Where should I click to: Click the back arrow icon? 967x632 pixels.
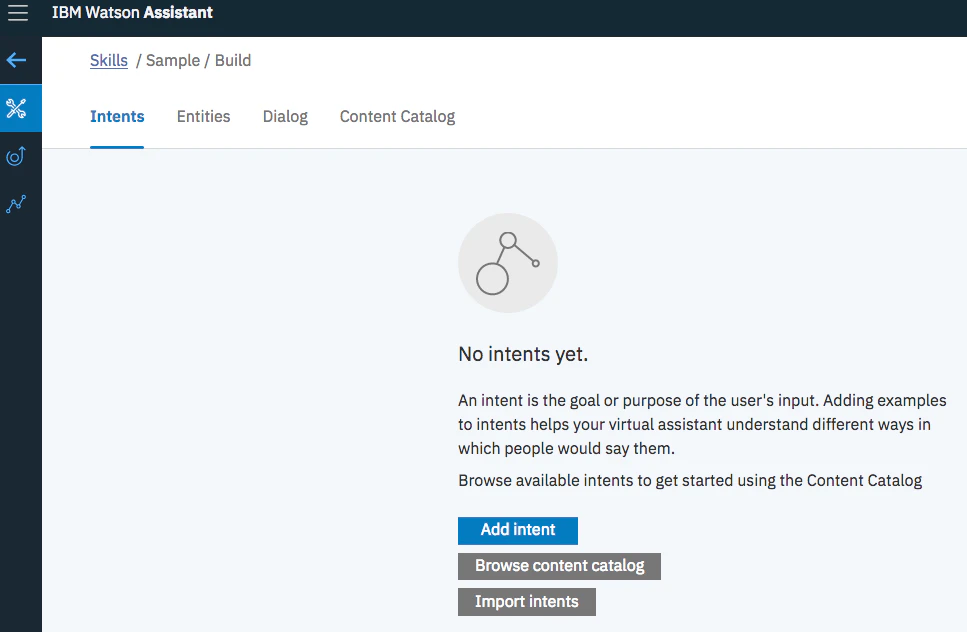tap(17, 60)
